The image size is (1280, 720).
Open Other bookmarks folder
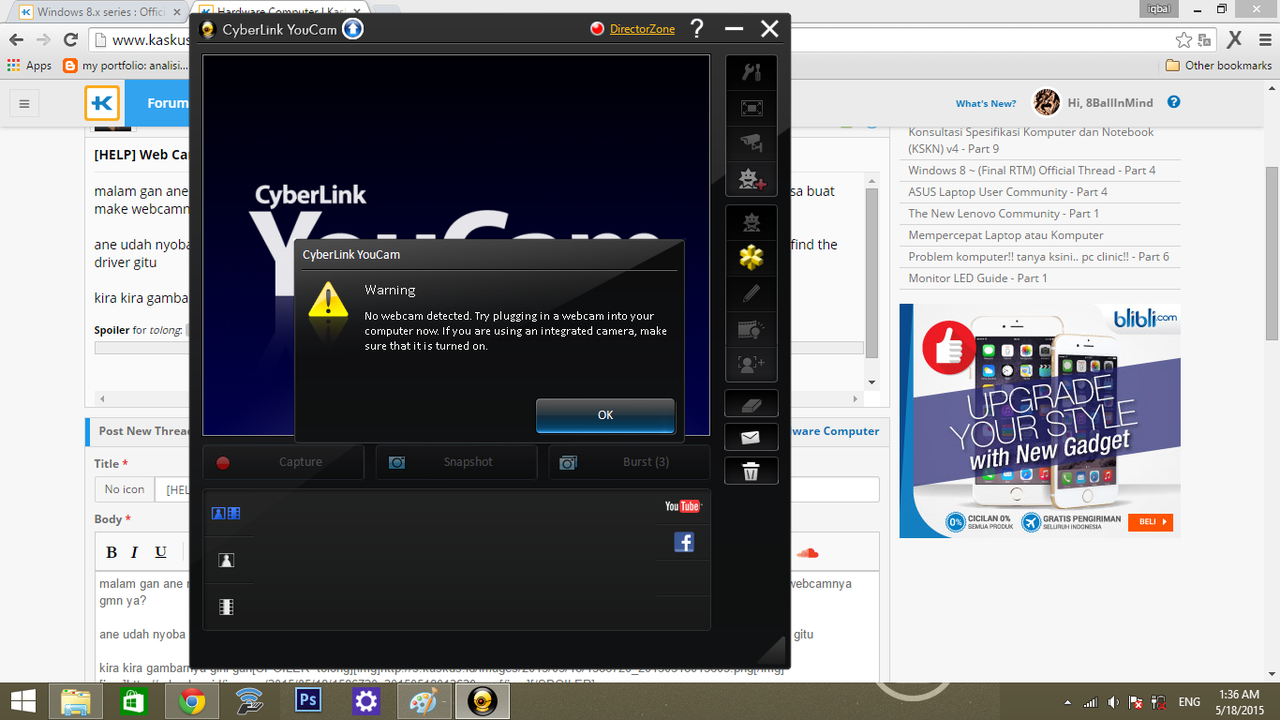[x=1219, y=66]
